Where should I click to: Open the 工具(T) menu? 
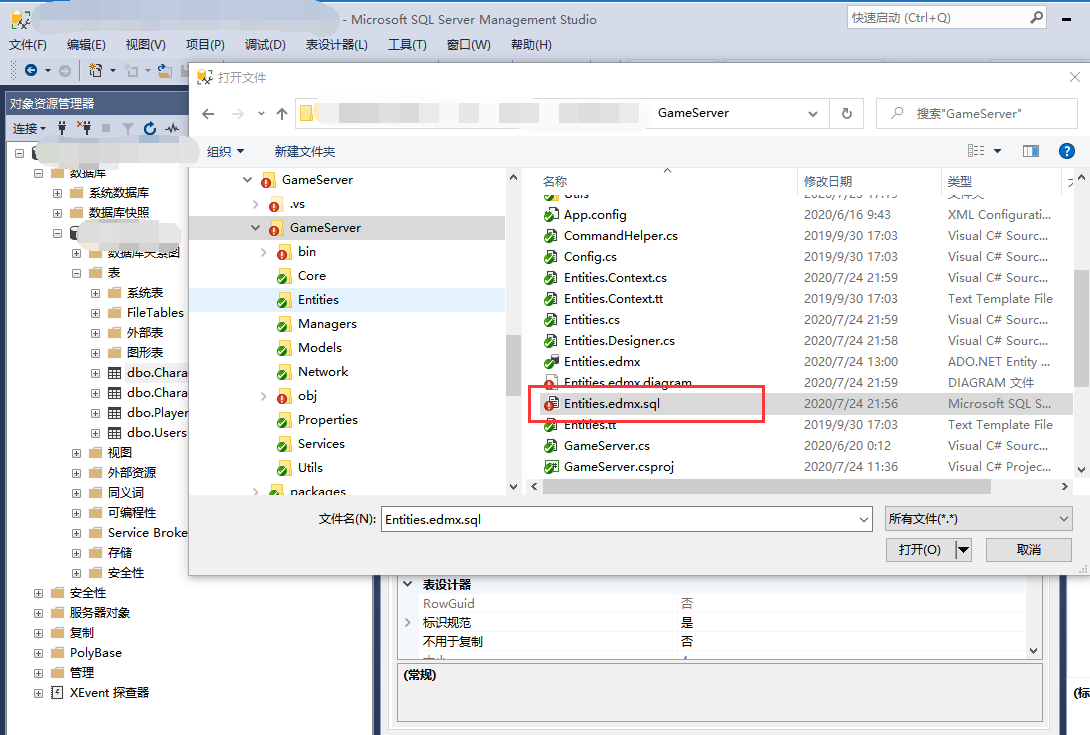click(407, 45)
